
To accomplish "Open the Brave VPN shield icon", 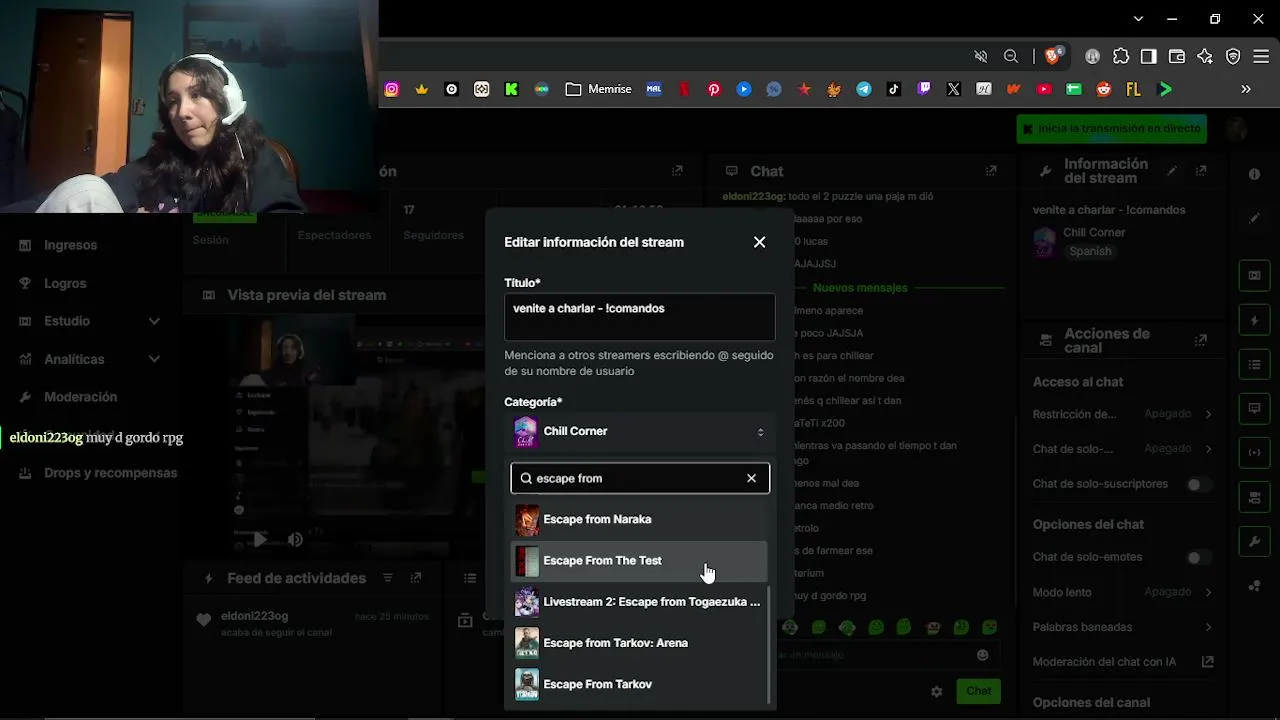I will point(1233,56).
